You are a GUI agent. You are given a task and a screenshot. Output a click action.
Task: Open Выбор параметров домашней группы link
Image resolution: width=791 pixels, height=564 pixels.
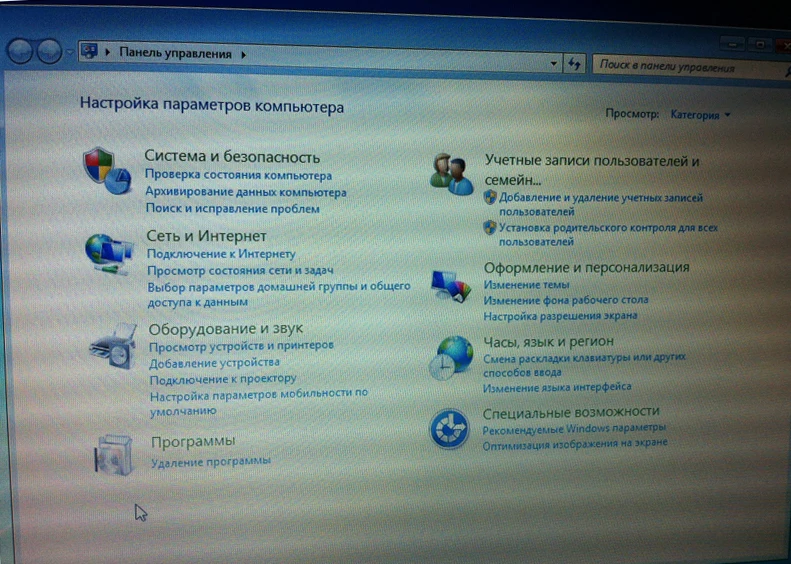point(279,294)
